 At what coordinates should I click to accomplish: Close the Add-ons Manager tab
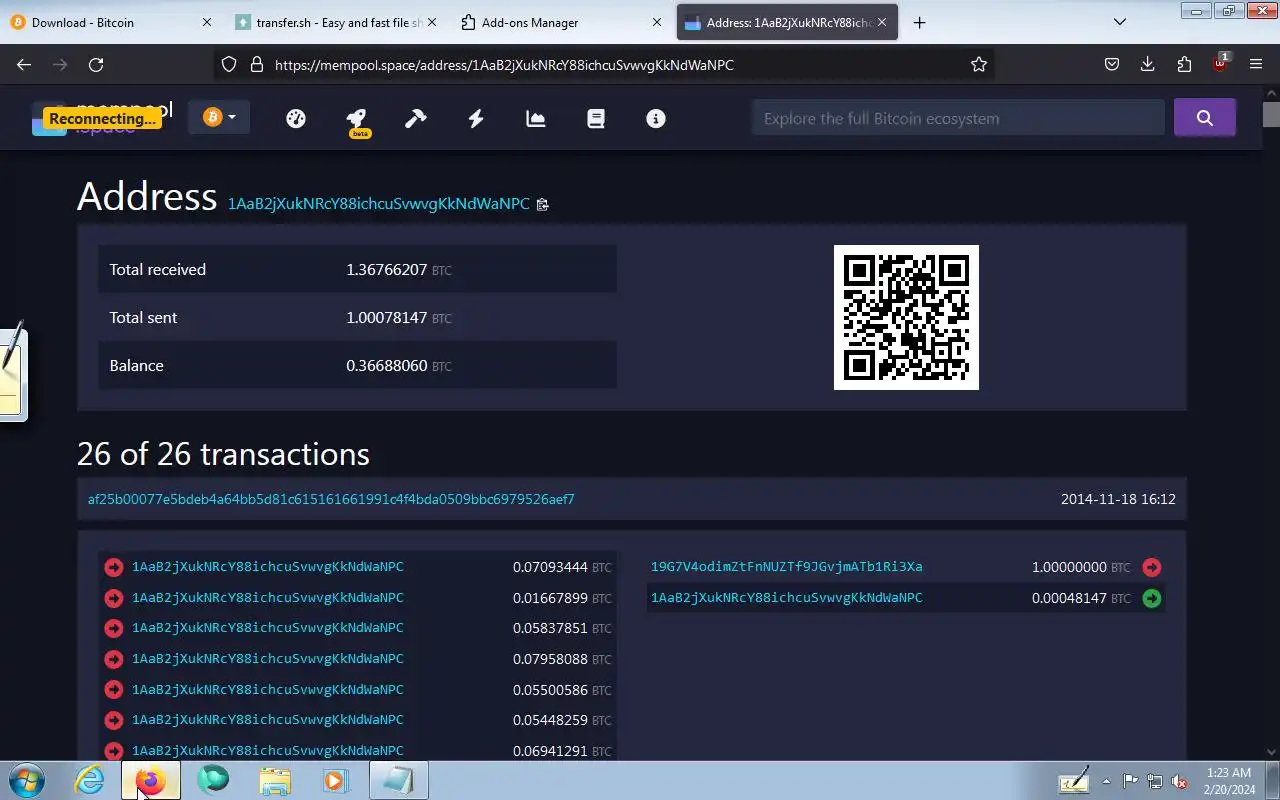(657, 22)
